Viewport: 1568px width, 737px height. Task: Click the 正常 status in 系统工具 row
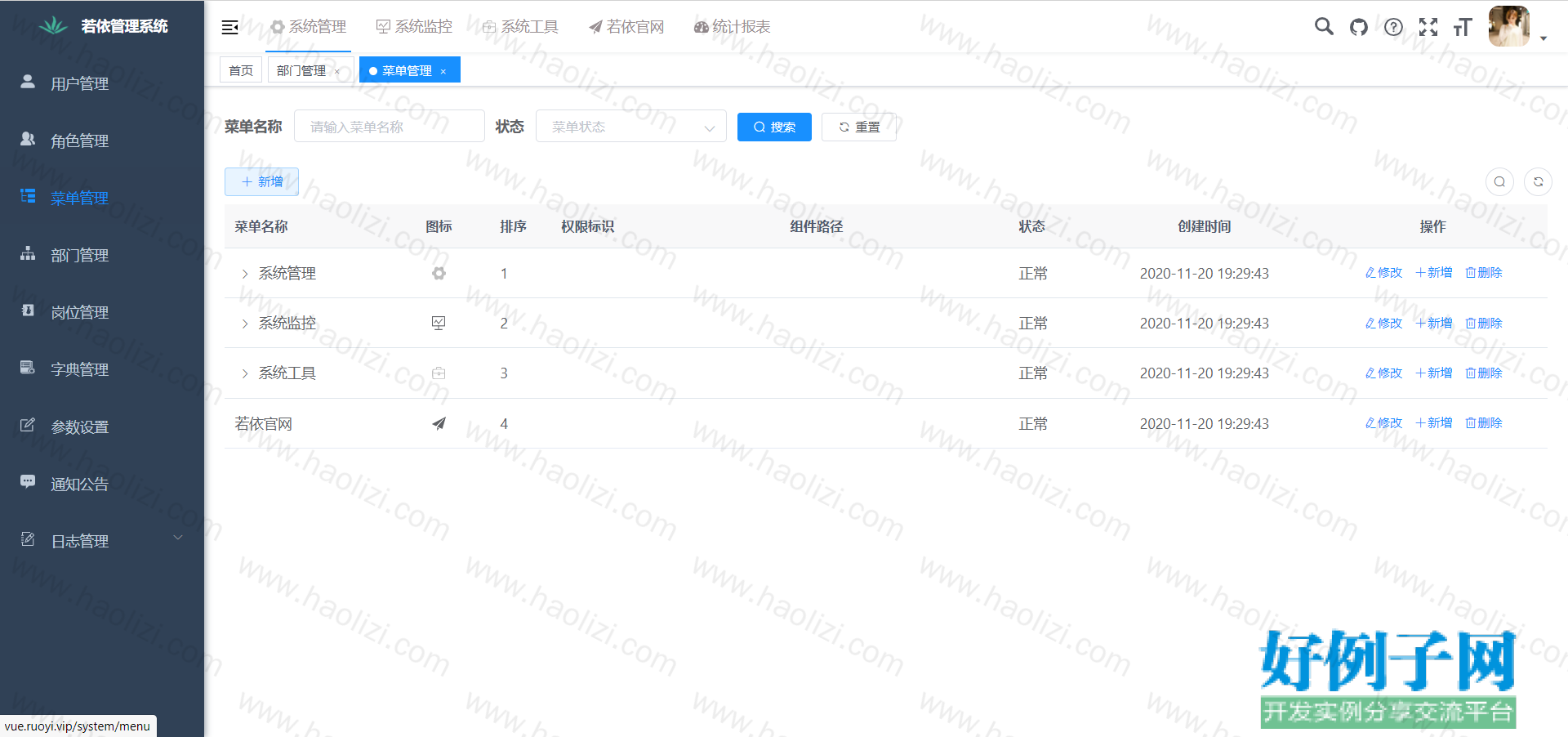point(1032,373)
